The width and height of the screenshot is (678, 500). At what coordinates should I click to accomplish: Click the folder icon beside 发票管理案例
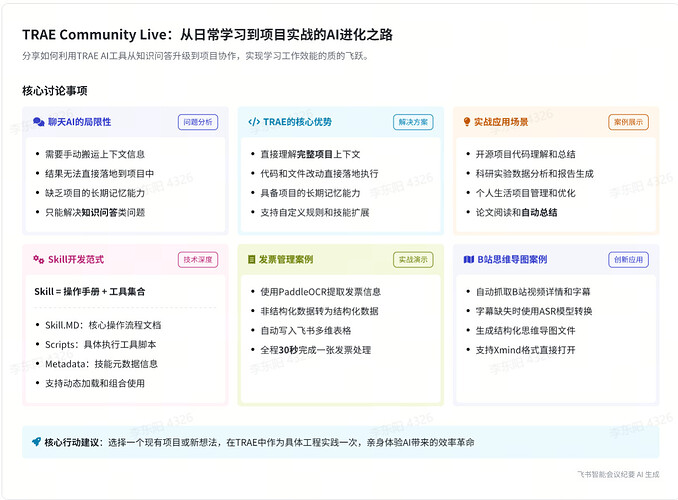pos(253,259)
